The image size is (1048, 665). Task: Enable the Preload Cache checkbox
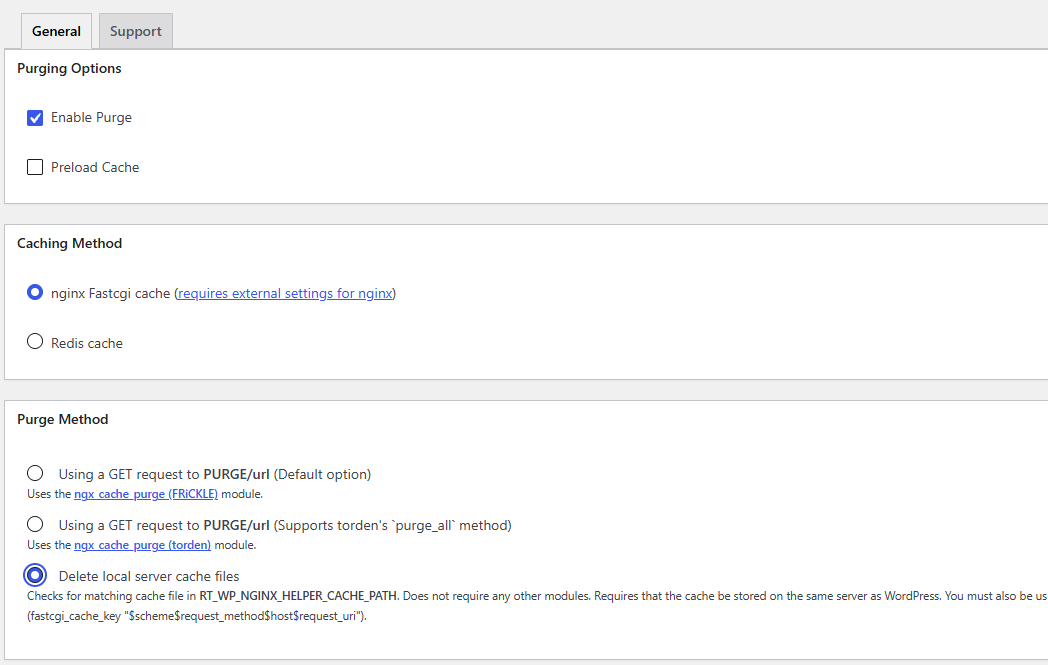(35, 167)
